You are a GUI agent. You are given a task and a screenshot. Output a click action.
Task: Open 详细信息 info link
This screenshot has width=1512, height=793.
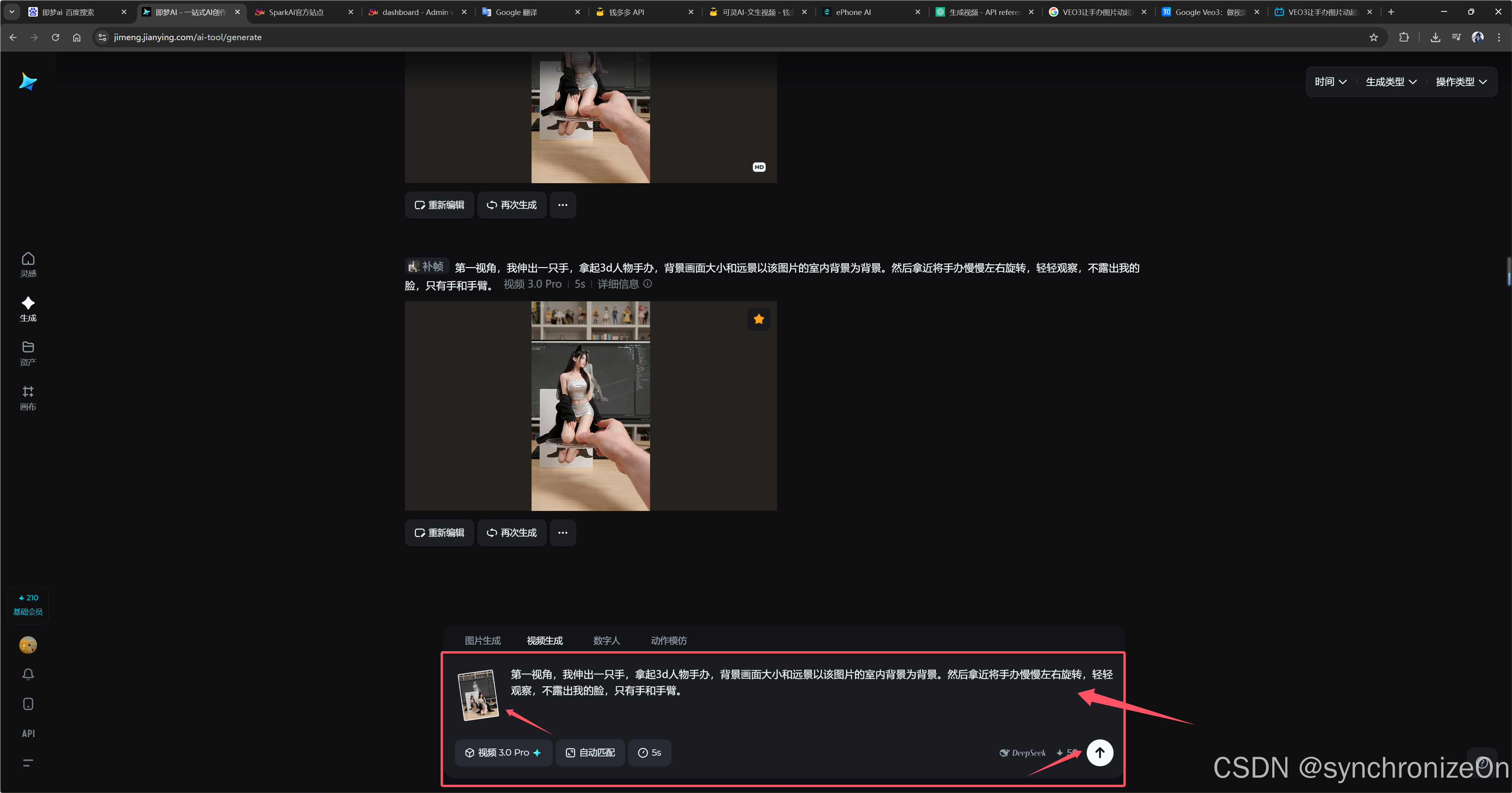[624, 284]
